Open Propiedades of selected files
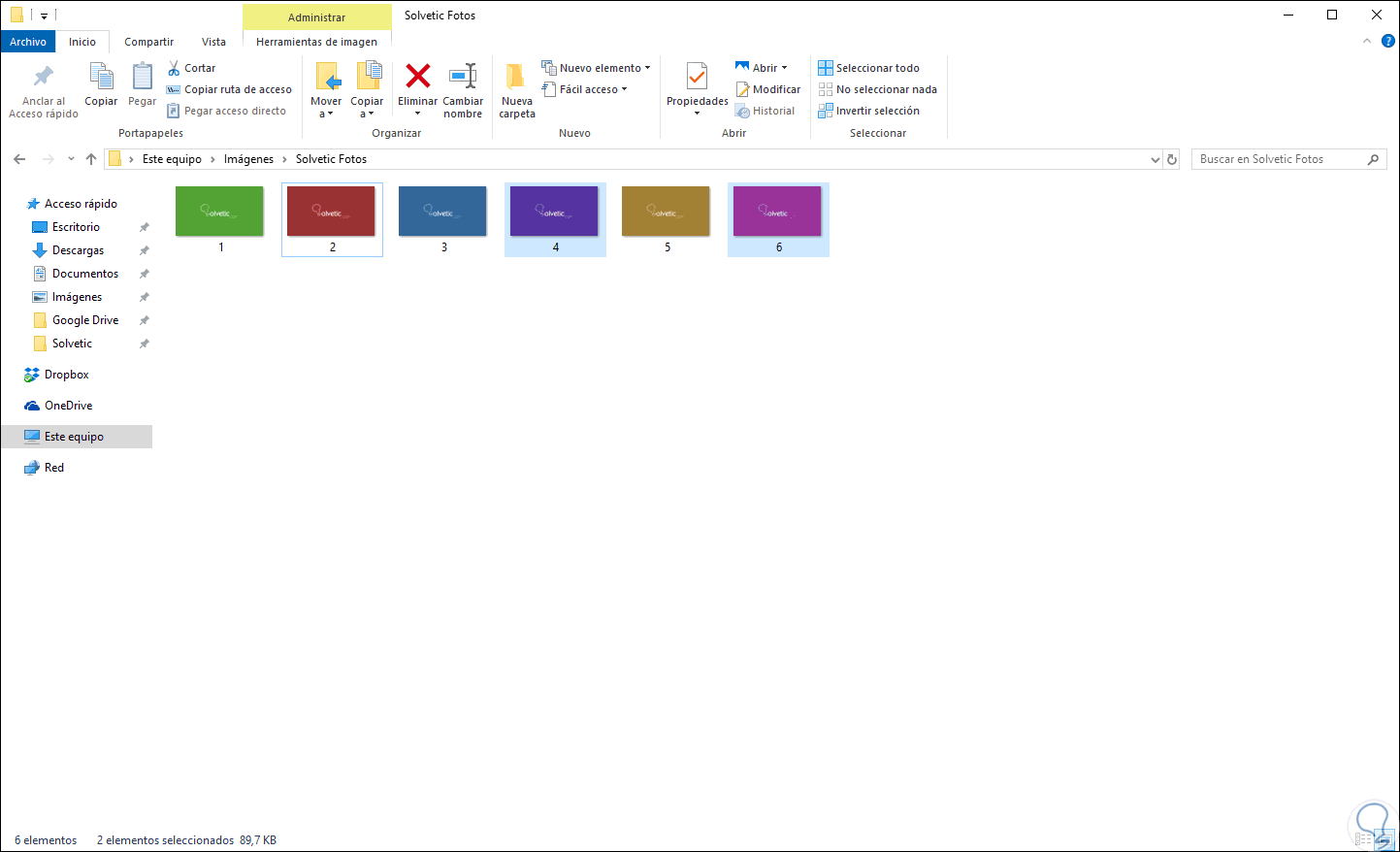1400x852 pixels. pyautogui.click(x=697, y=89)
